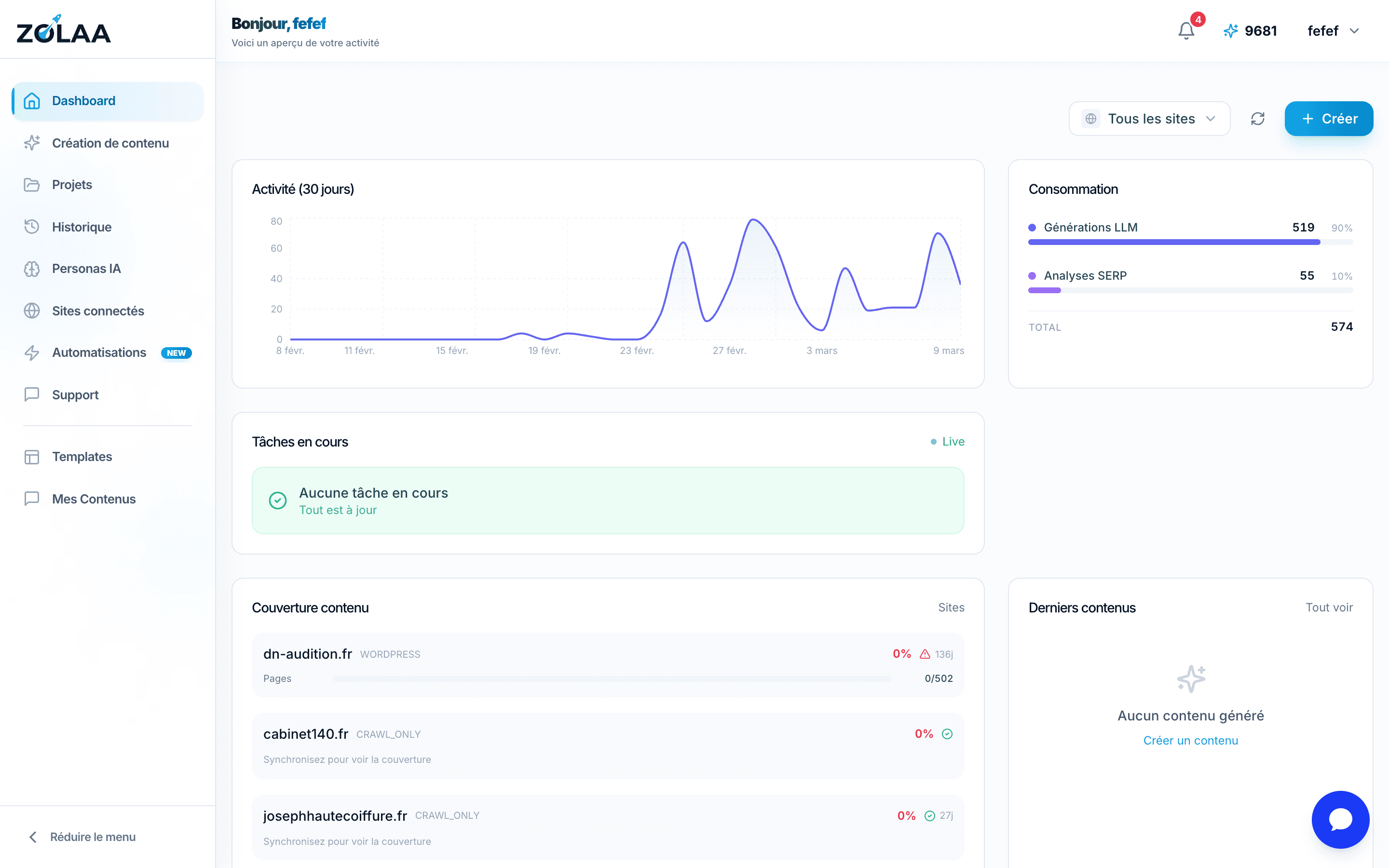The image size is (1389, 868).
Task: Click the Historique clock icon
Action: [x=31, y=227]
